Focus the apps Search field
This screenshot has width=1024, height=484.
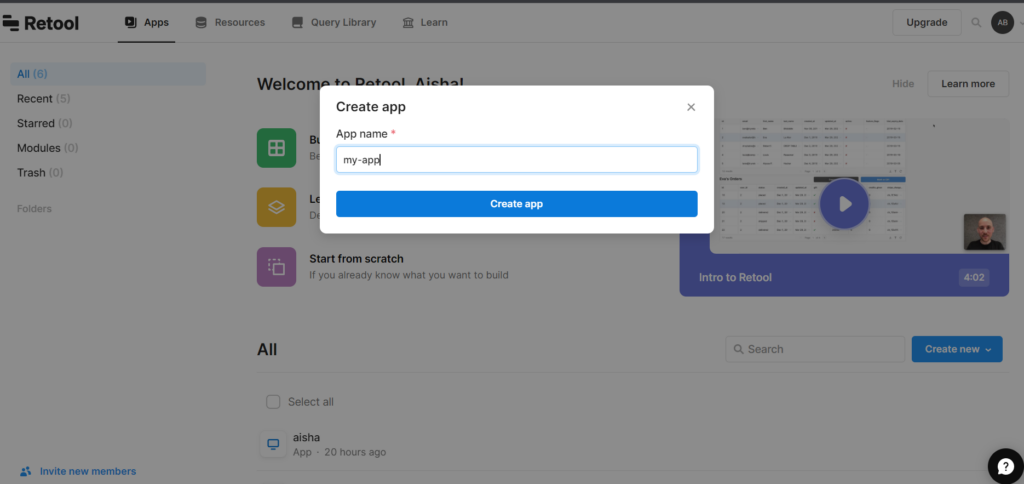click(x=815, y=349)
